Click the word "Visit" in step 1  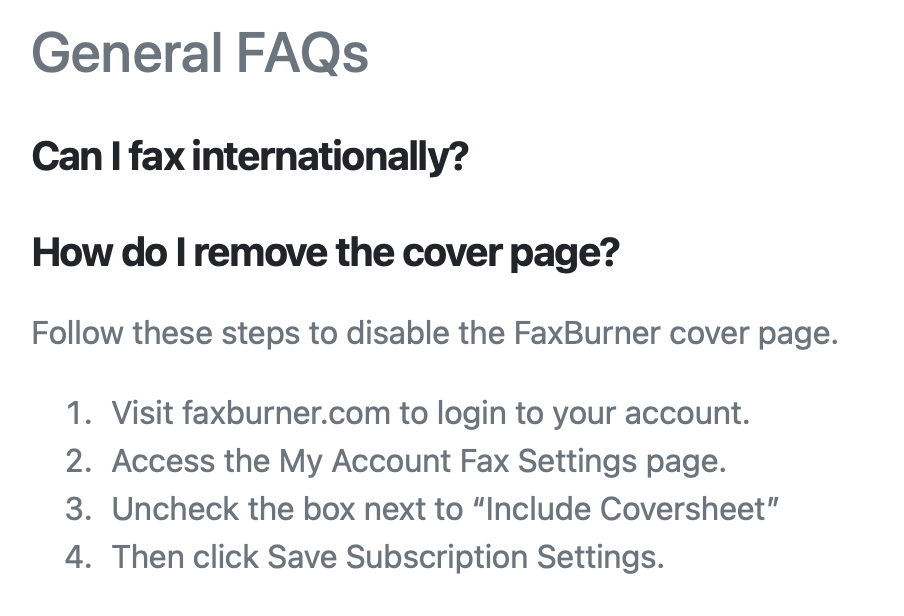point(142,412)
